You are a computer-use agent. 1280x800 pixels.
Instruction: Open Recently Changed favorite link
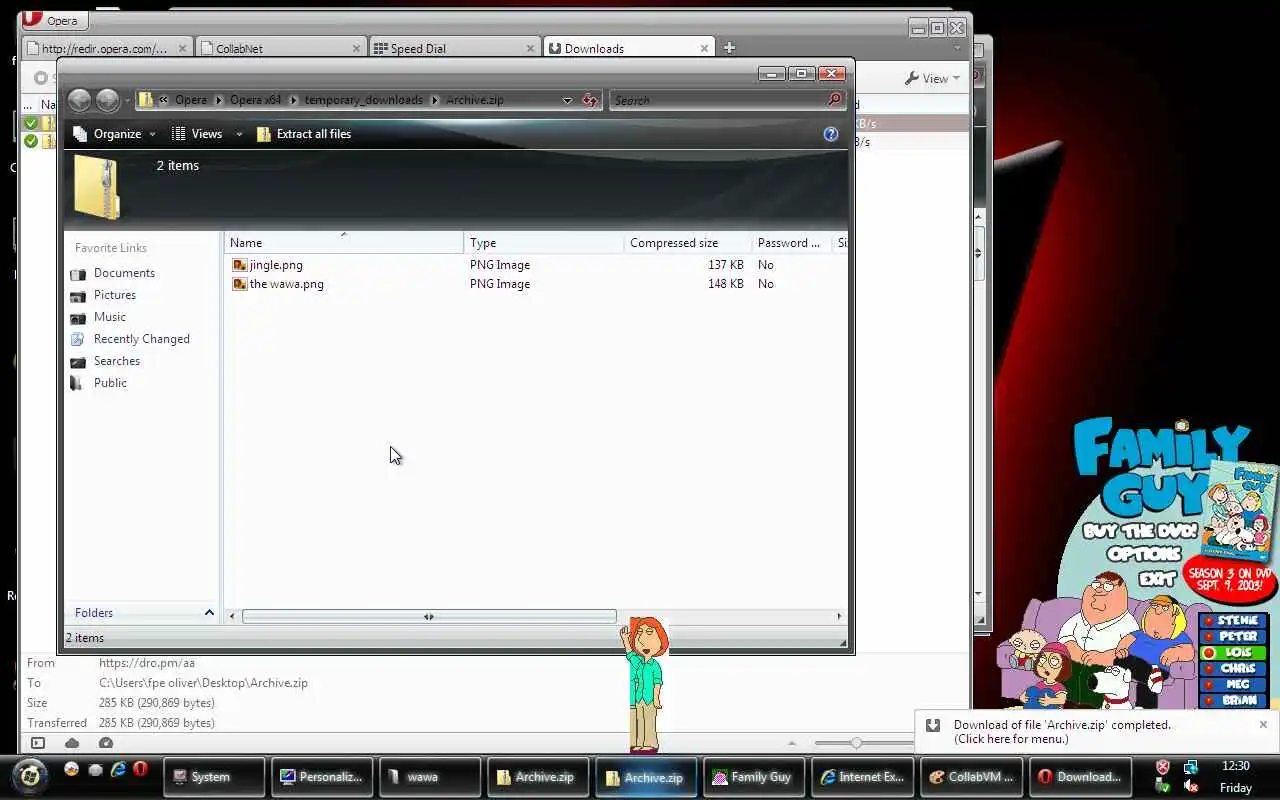coord(141,339)
